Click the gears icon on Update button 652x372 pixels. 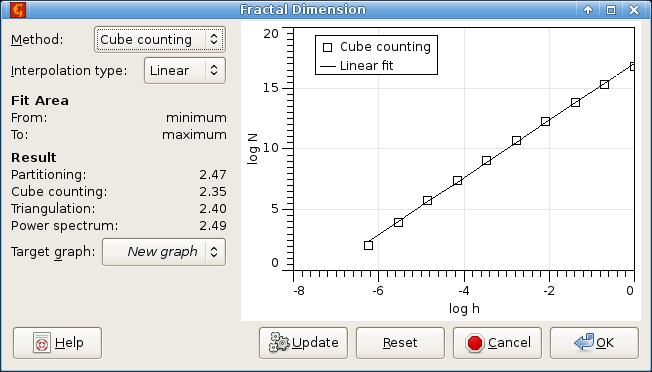click(279, 342)
